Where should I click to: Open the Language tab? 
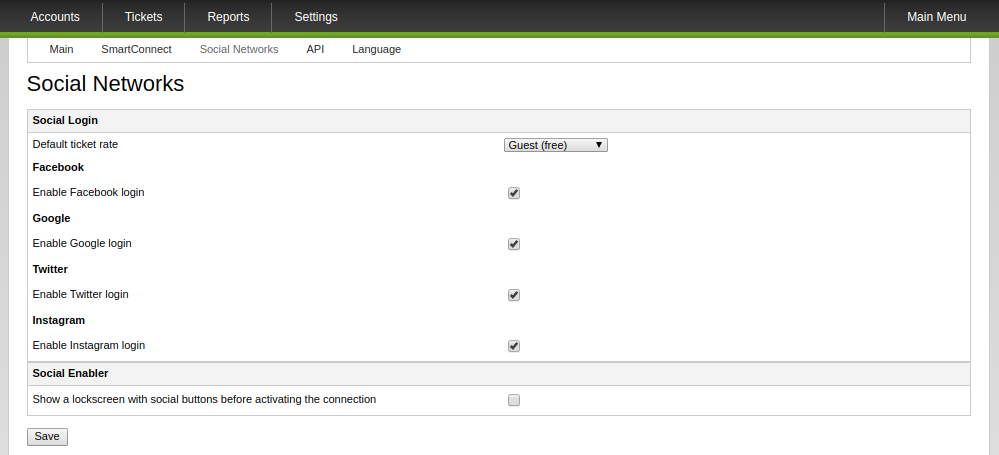click(376, 49)
